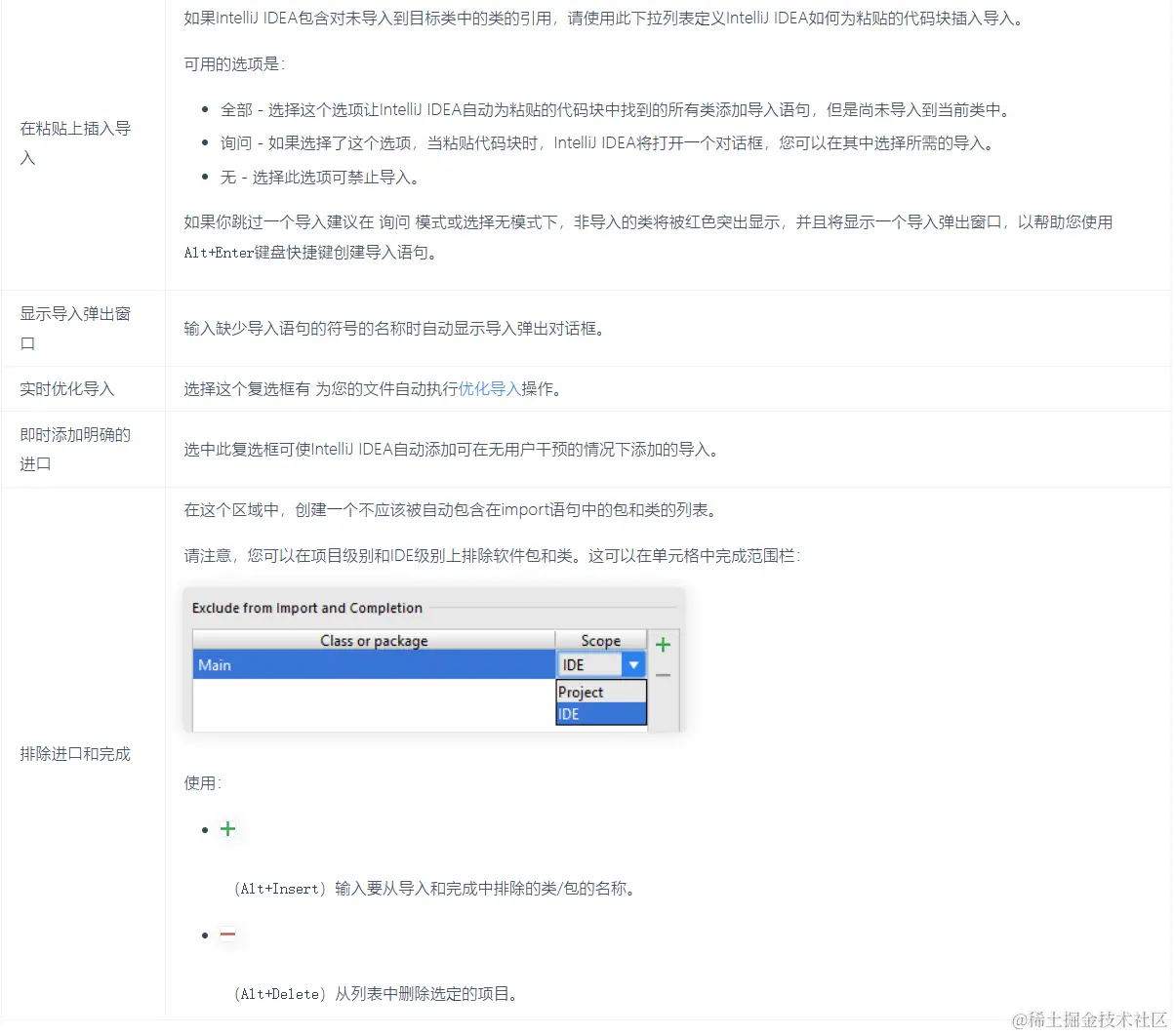Click the 无 option bullet text

(320, 178)
